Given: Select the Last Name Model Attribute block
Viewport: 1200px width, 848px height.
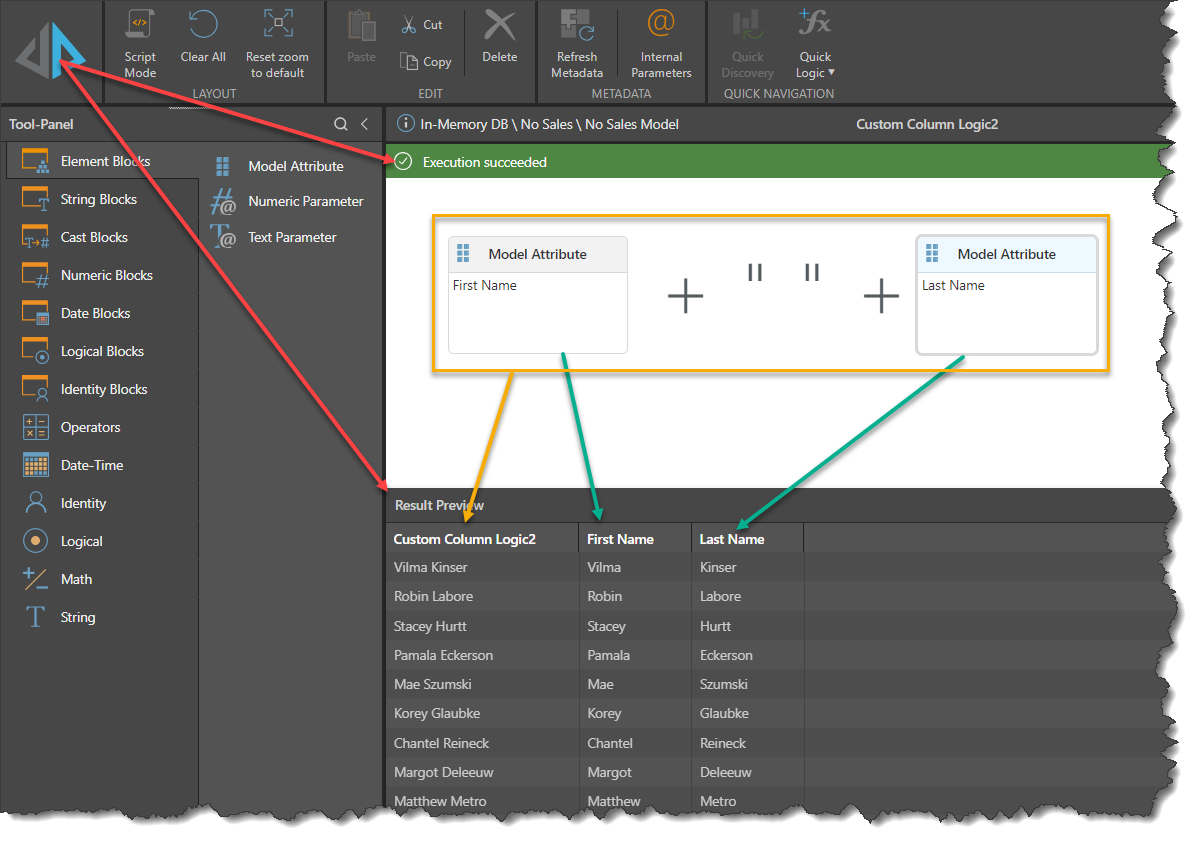Looking at the screenshot, I should pyautogui.click(x=1006, y=294).
